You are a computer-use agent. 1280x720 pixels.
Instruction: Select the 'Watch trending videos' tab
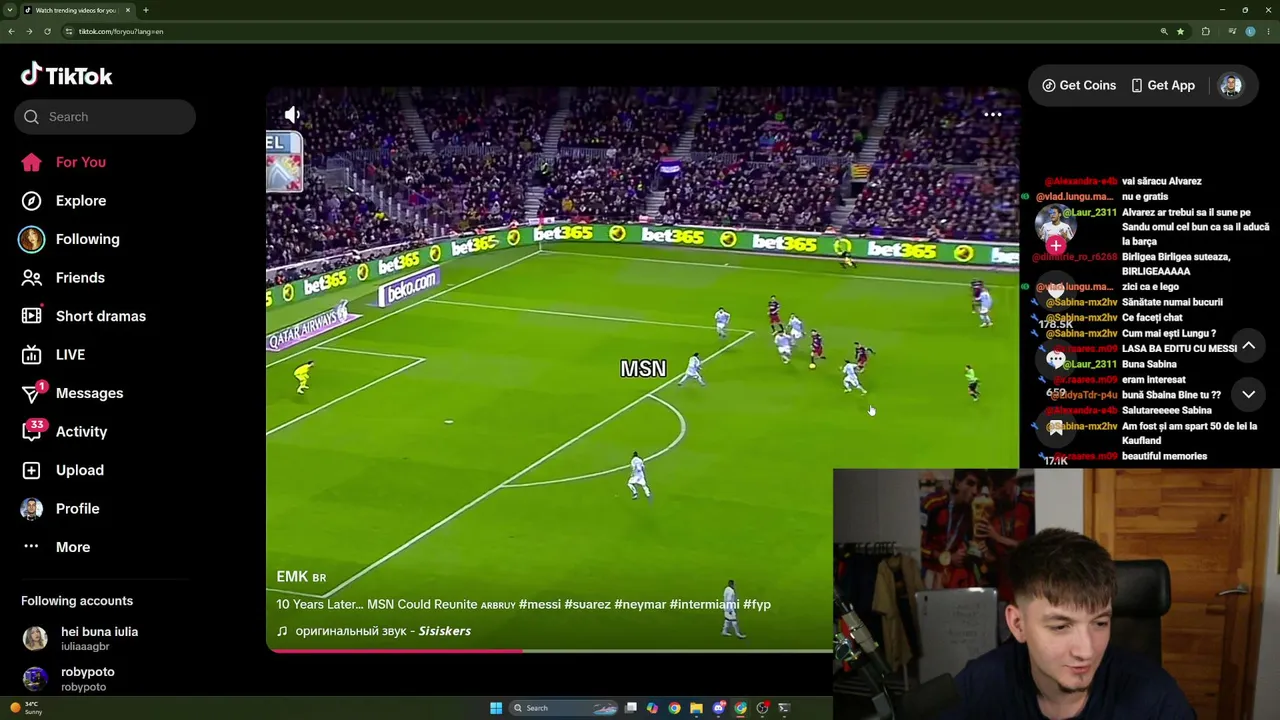(x=78, y=10)
